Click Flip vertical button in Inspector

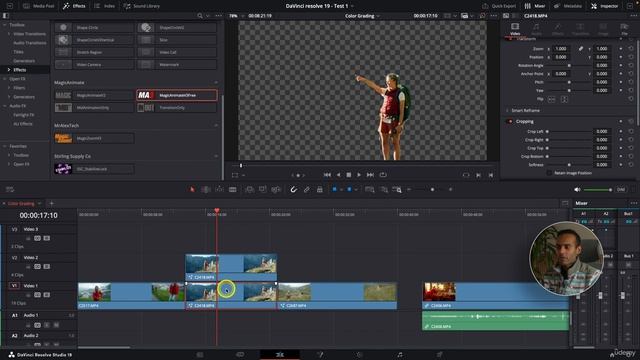(564, 99)
